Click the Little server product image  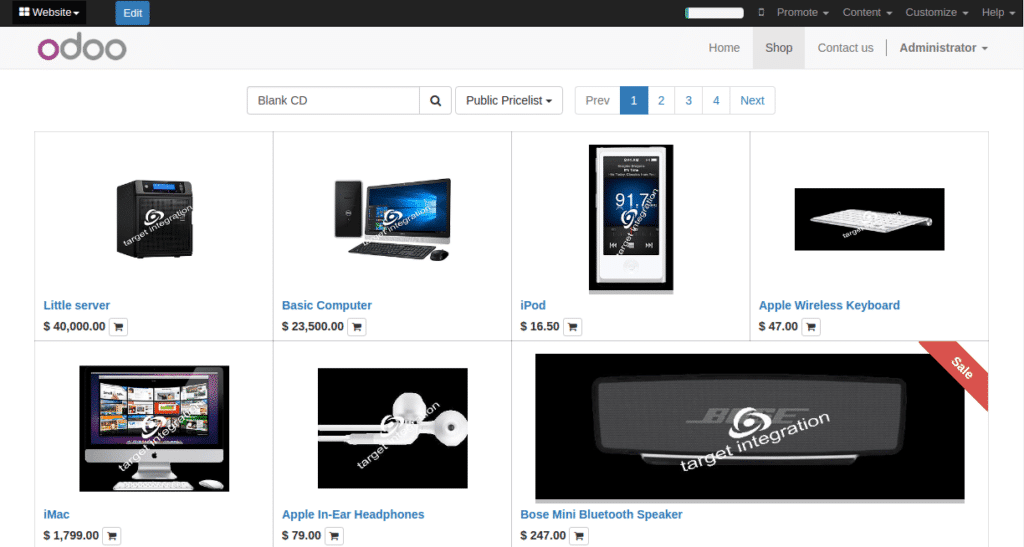[154, 219]
